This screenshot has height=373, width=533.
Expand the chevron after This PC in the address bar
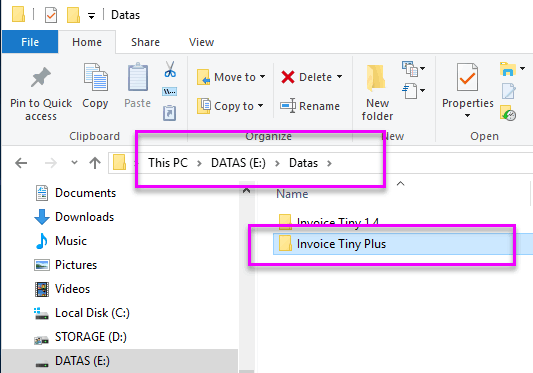click(199, 164)
